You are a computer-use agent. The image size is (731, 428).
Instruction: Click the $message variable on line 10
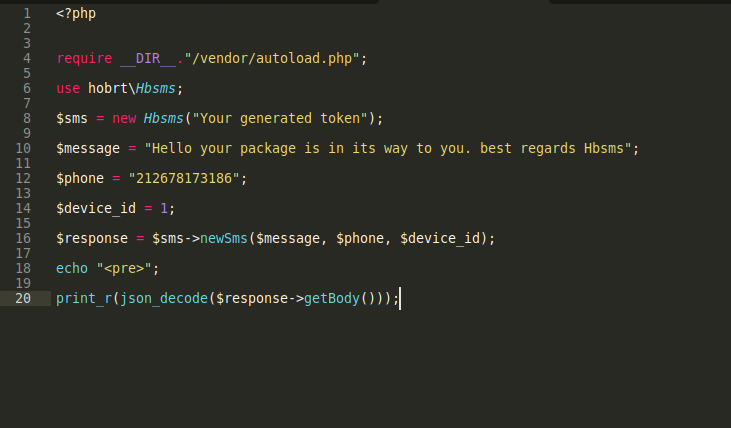coord(88,148)
